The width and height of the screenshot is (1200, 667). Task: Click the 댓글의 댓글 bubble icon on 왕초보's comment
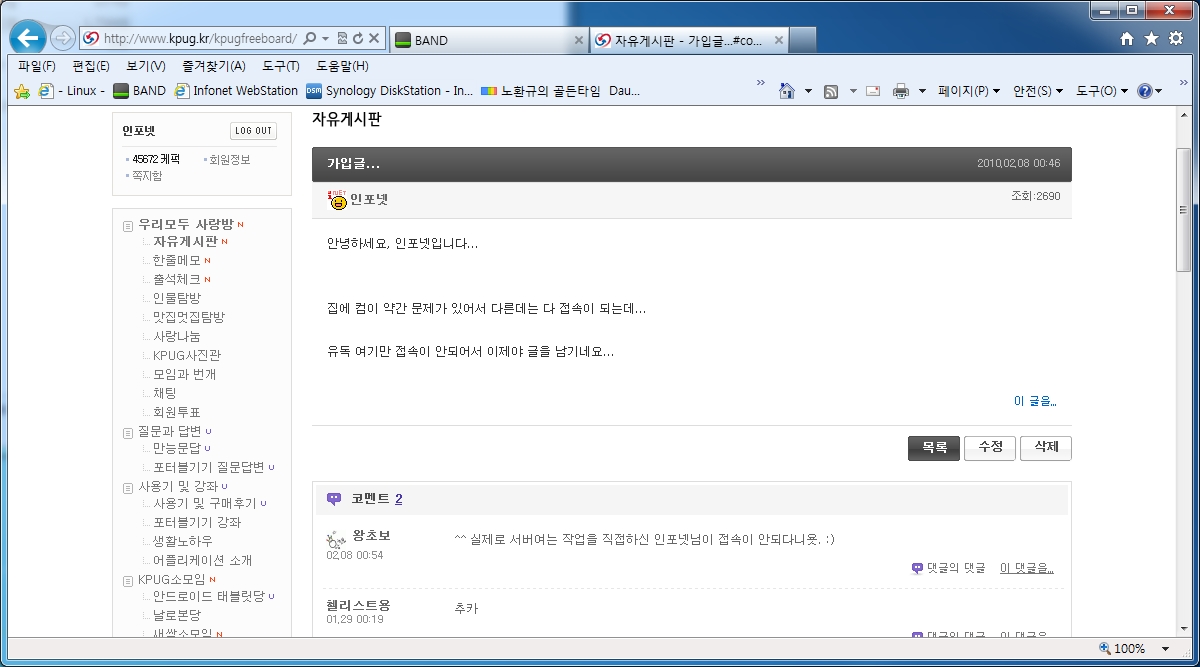pyautogui.click(x=917, y=568)
